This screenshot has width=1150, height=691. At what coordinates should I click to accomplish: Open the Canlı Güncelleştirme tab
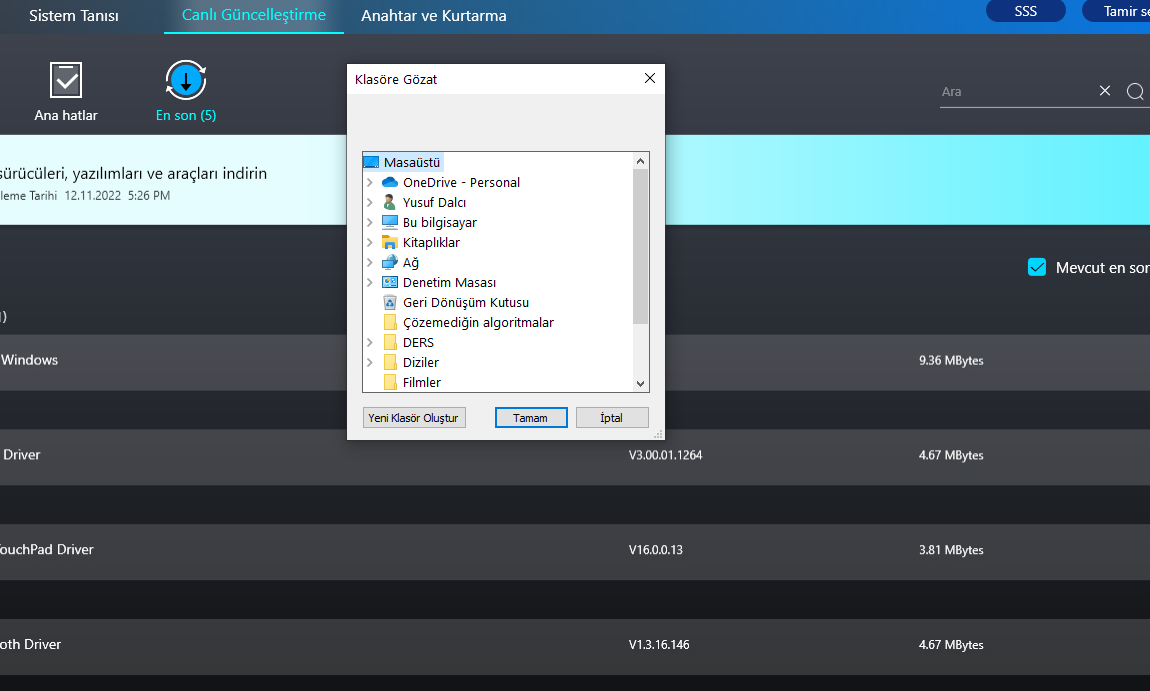254,15
